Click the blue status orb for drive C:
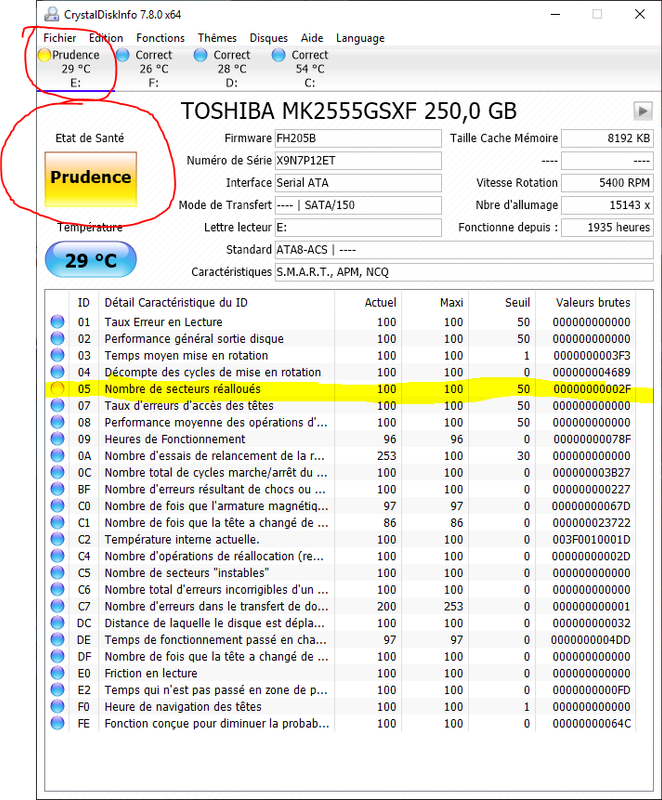Image resolution: width=662 pixels, height=800 pixels. 278,55
